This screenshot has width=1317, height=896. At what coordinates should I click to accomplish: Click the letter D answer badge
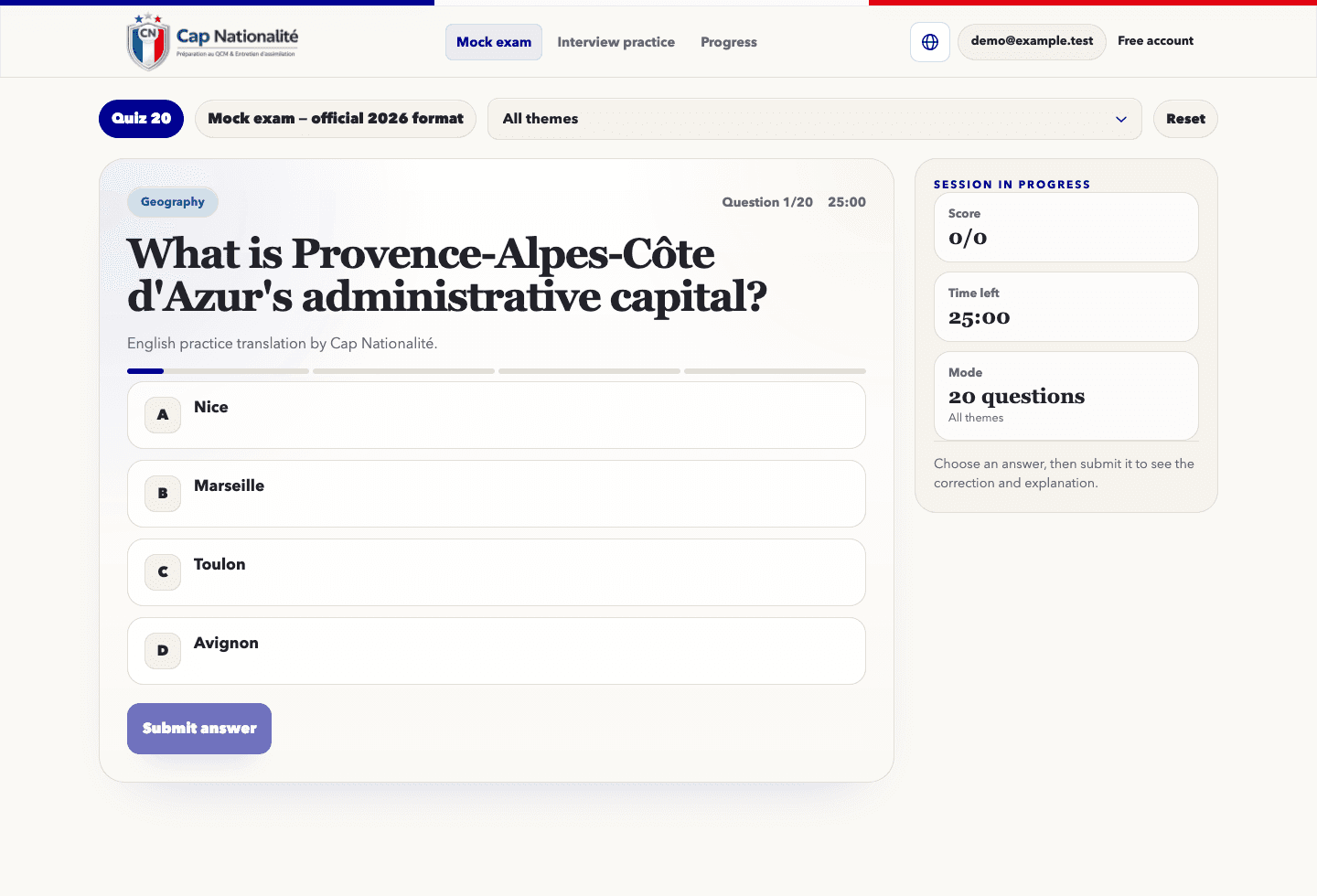(163, 651)
